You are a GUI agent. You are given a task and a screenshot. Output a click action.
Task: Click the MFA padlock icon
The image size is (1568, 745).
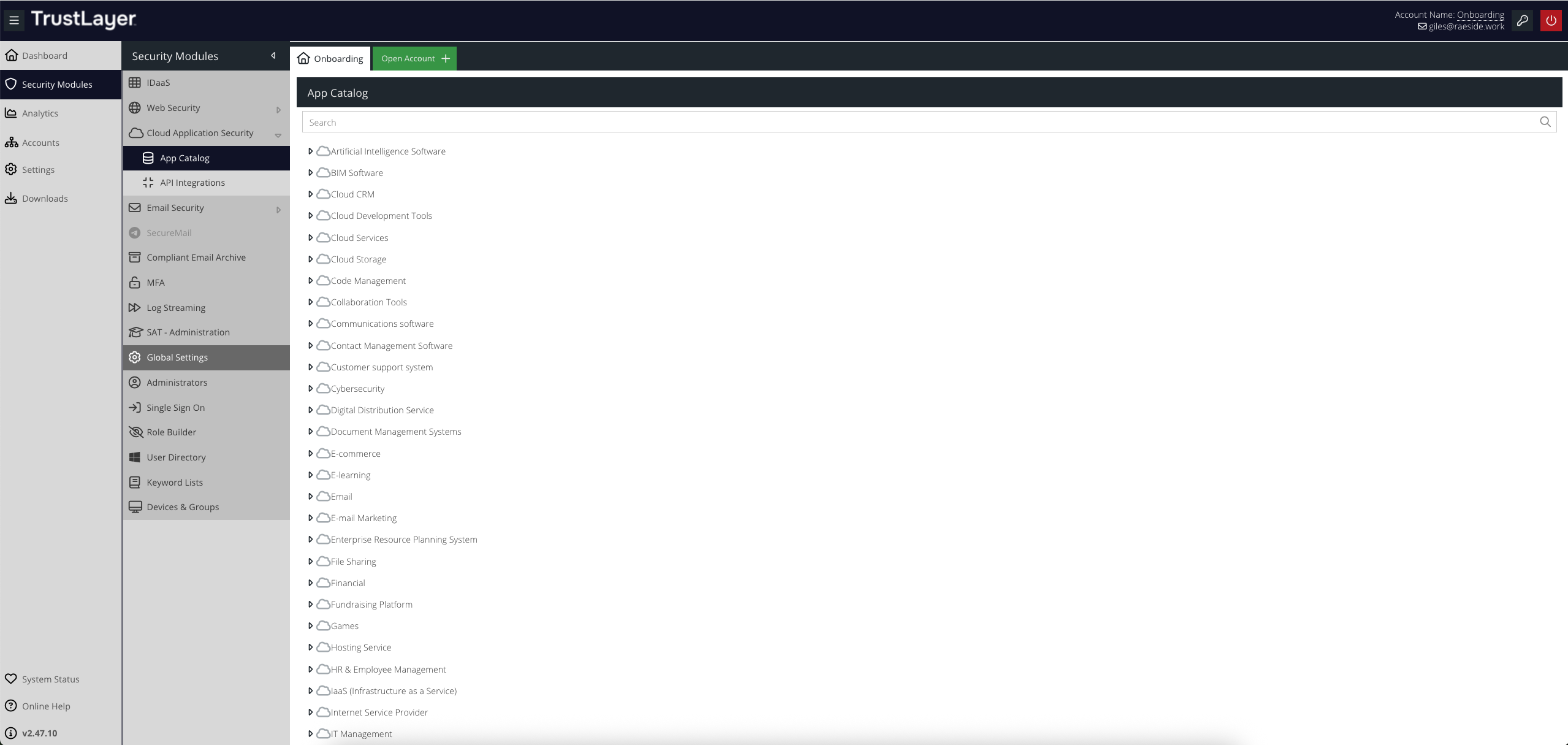135,283
